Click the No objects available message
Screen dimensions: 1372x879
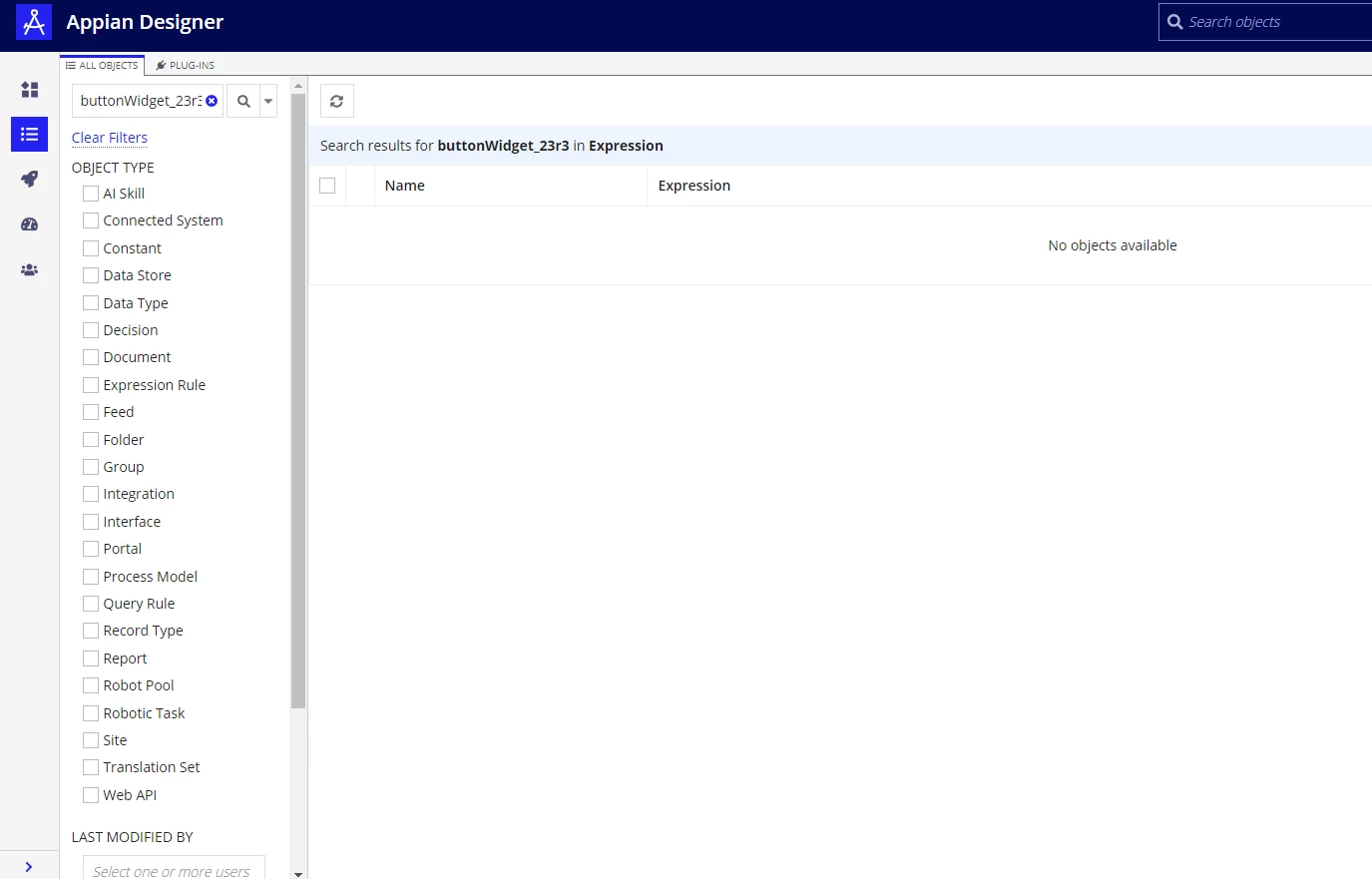1113,245
